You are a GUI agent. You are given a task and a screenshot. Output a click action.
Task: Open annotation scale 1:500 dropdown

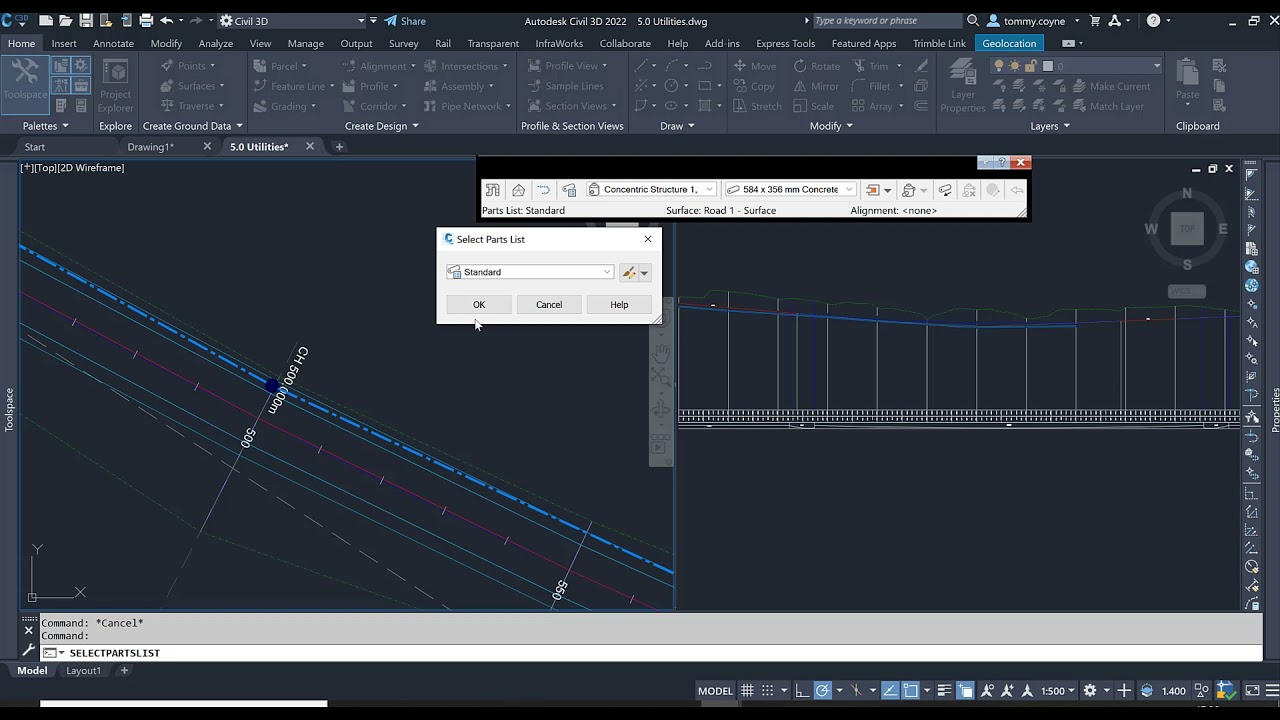(x=1058, y=690)
